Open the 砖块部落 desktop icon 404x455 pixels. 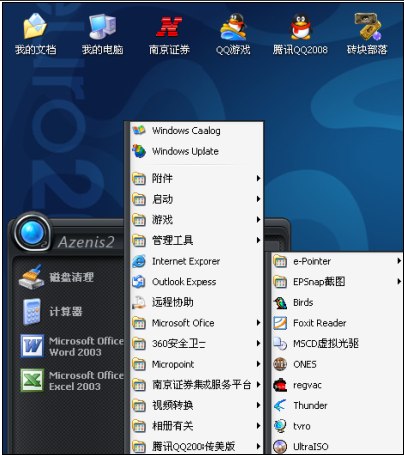pyautogui.click(x=367, y=27)
